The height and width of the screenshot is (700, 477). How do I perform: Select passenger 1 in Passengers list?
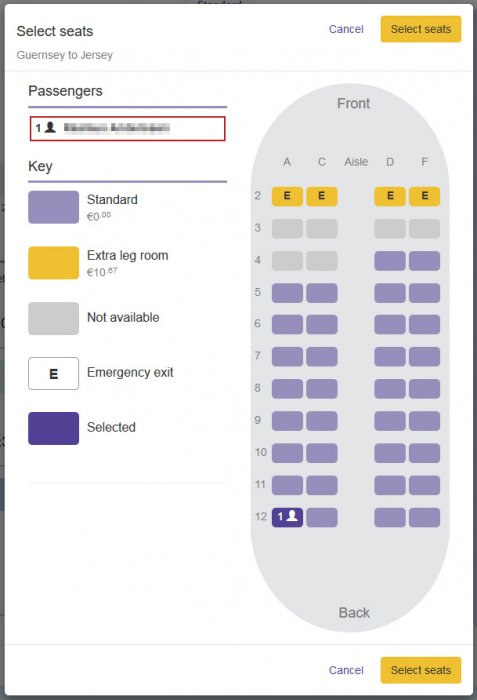pyautogui.click(x=128, y=129)
